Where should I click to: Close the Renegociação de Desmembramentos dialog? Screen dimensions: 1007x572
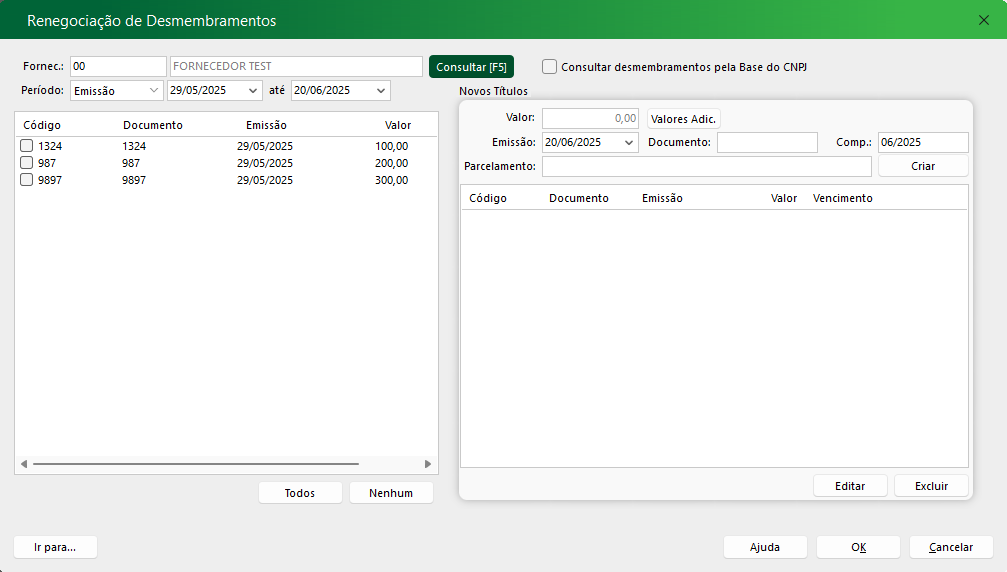pos(982,20)
